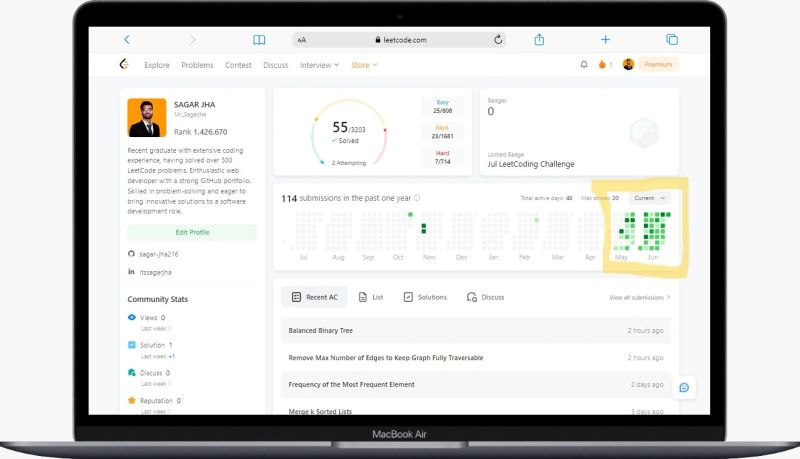Show Safari tab overview icon
Viewport: 800px width, 459px height.
(672, 39)
